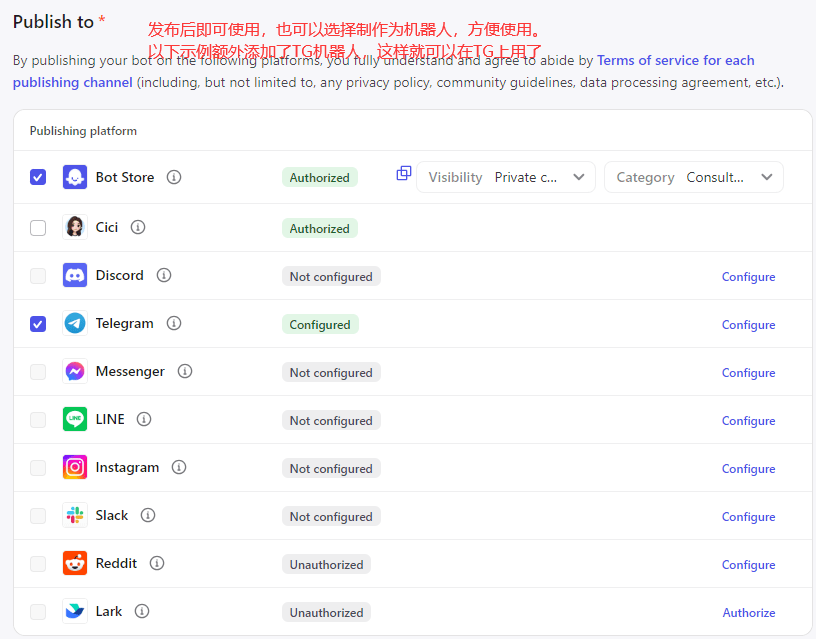This screenshot has width=816, height=639.
Task: Uncheck the Telegram checkbox
Action: 38,324
